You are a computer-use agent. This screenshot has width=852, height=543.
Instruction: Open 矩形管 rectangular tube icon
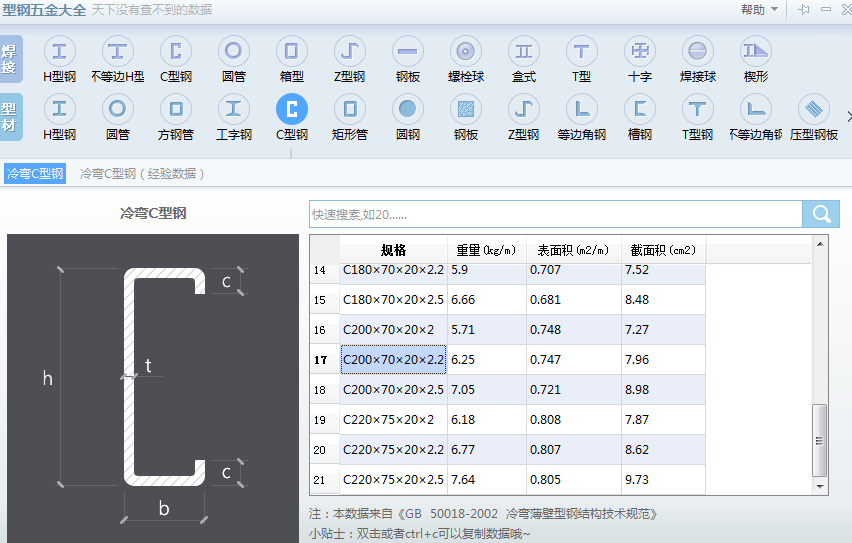[x=349, y=109]
